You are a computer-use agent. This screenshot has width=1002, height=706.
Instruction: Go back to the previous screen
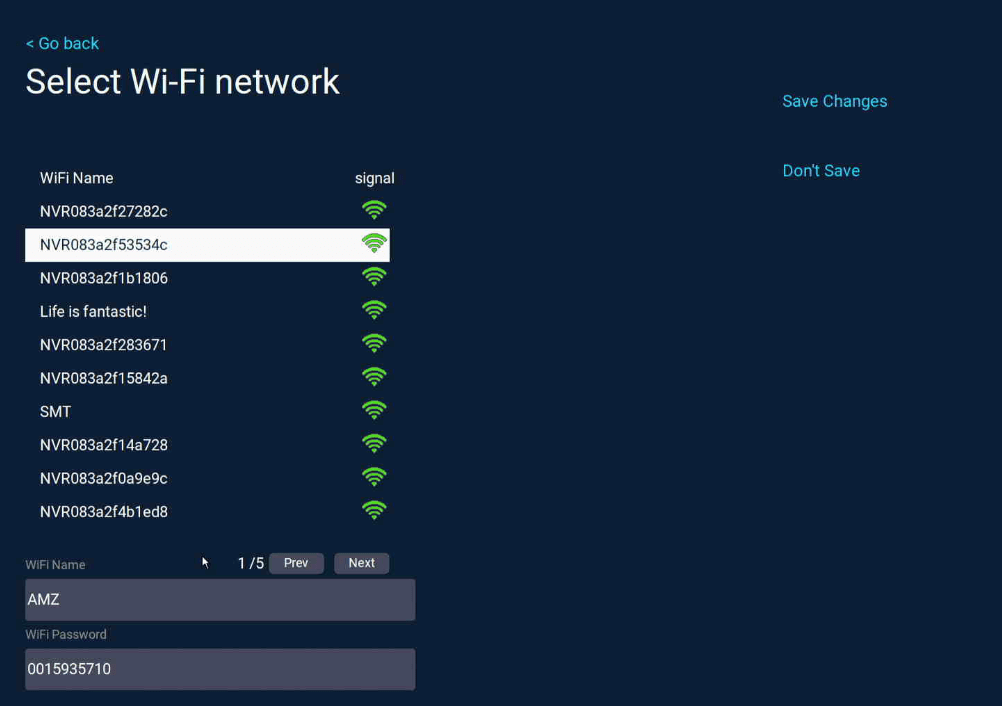coord(62,44)
